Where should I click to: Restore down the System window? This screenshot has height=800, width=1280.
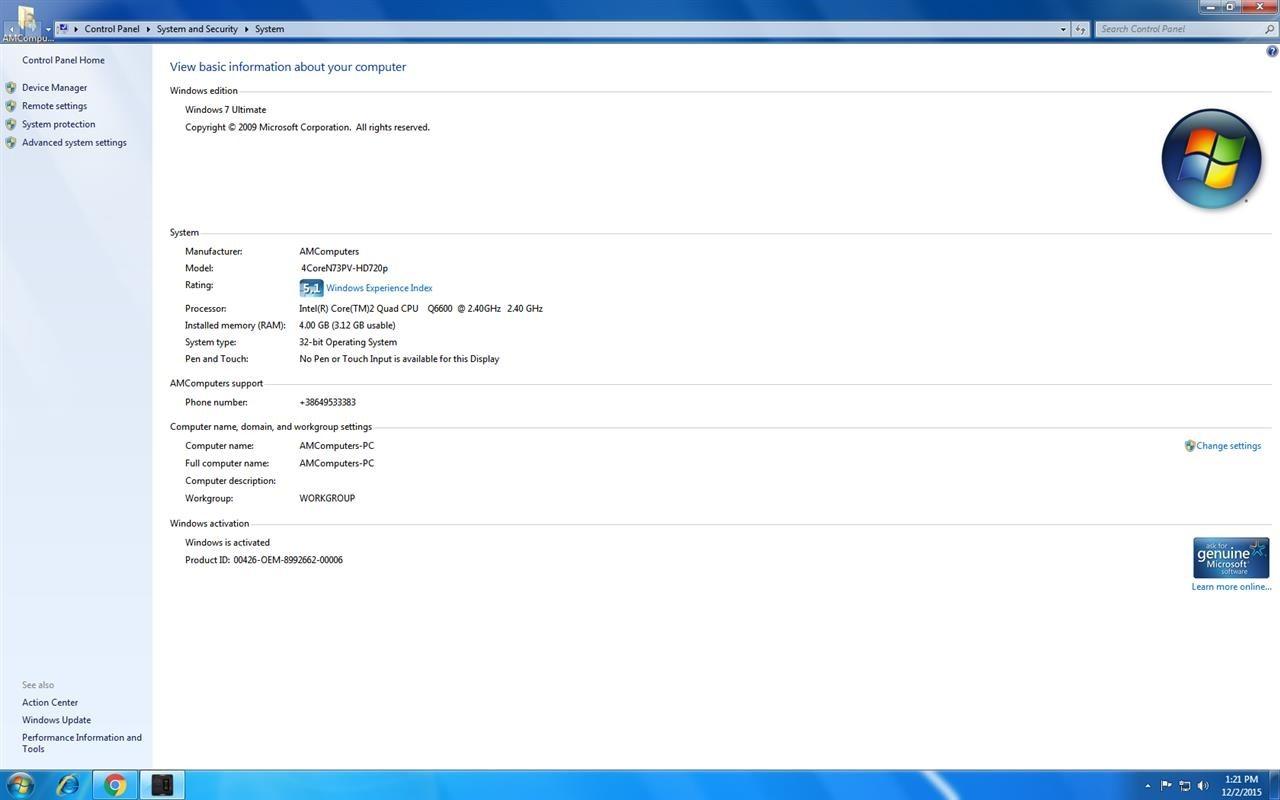point(1231,6)
